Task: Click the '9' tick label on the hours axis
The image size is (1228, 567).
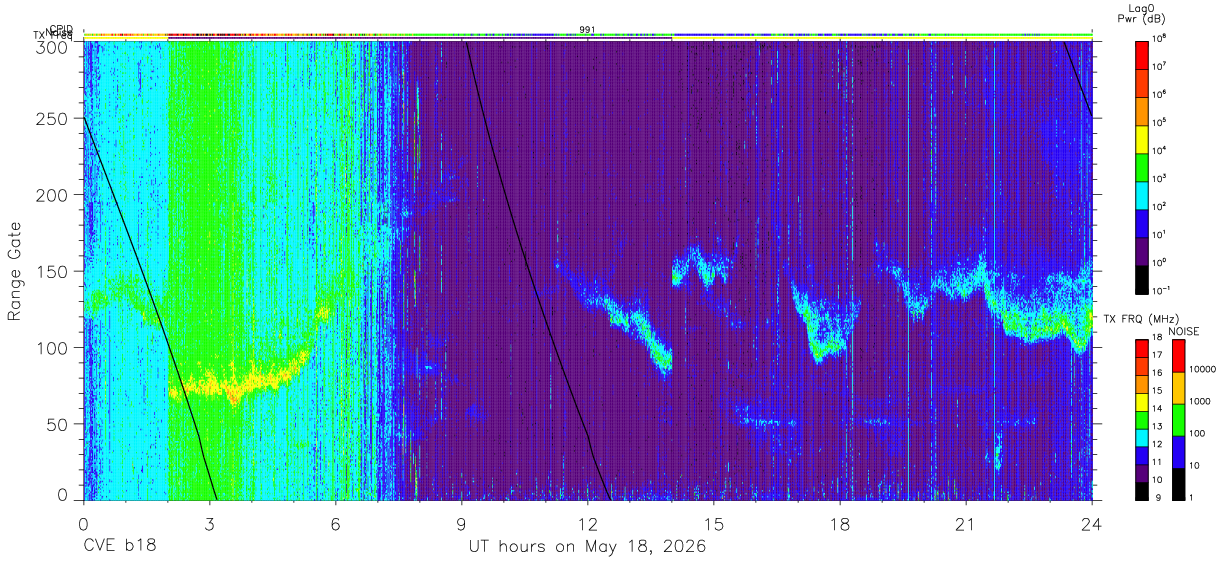Action: tap(462, 524)
